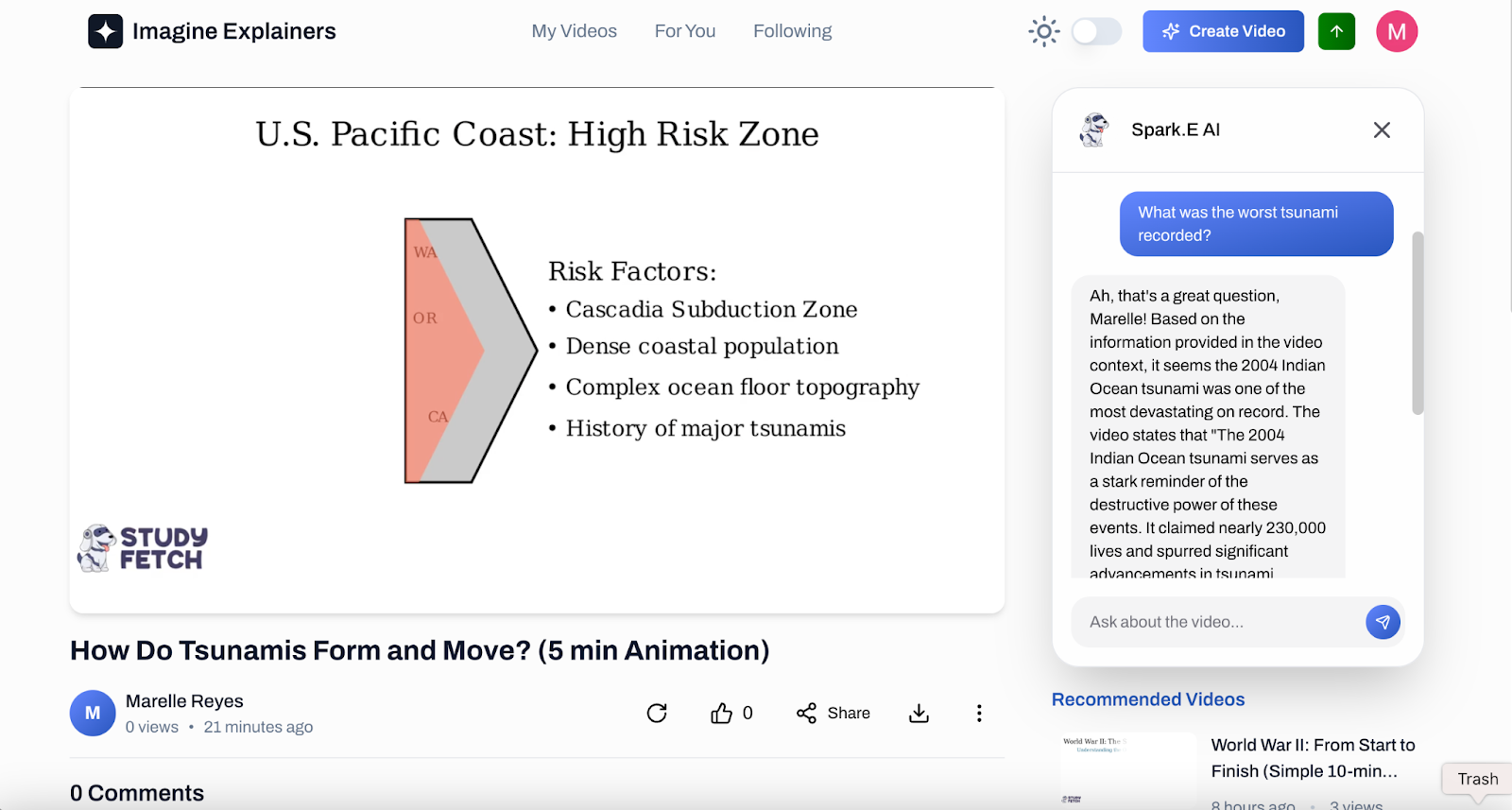Open the pink M profile avatar menu
Screen dimensions: 1512x810
pos(1397,31)
